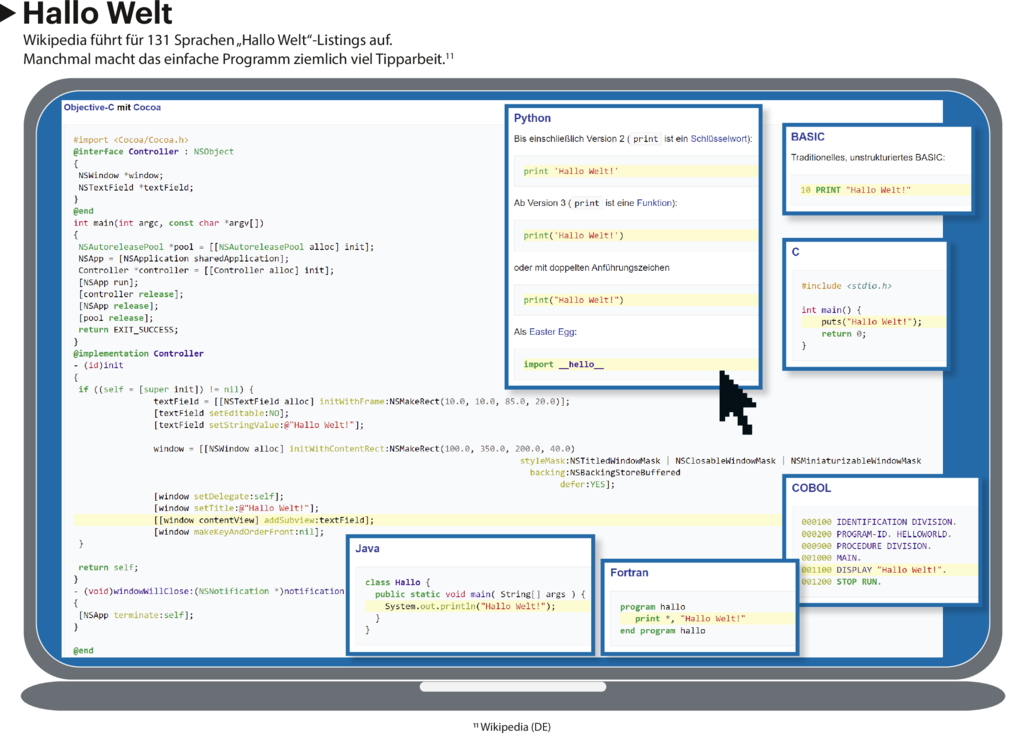Click the System.out.println line in Java
1024x740 pixels.
pyautogui.click(x=468, y=606)
